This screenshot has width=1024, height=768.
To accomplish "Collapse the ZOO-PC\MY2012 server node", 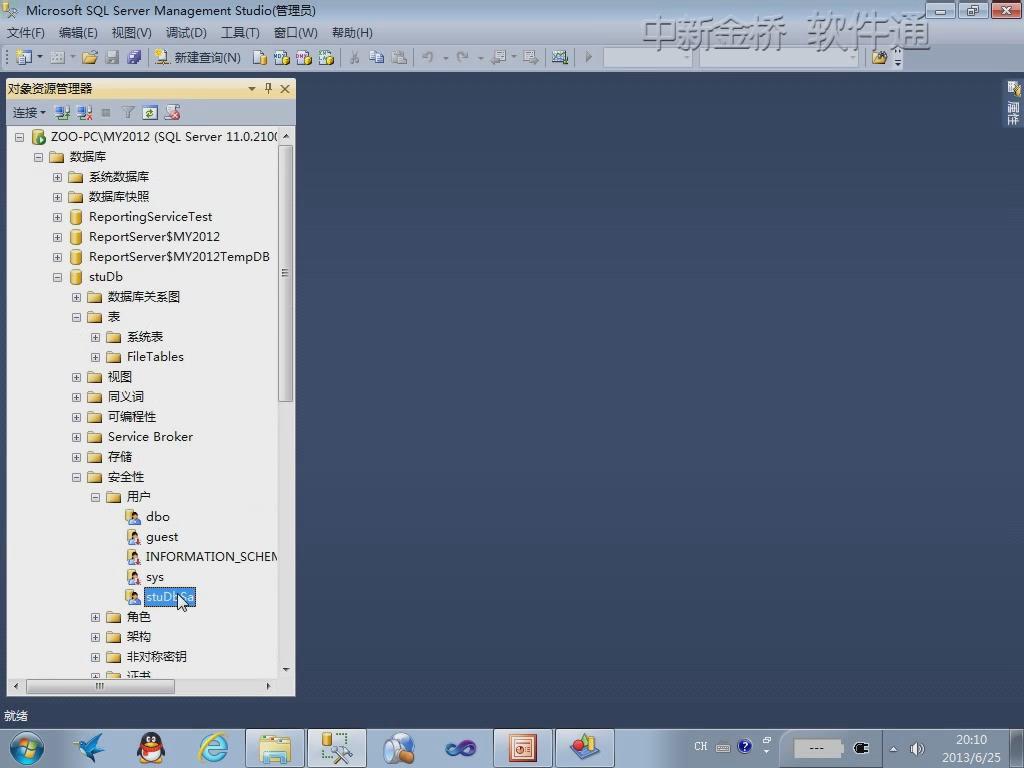I will 20,137.
